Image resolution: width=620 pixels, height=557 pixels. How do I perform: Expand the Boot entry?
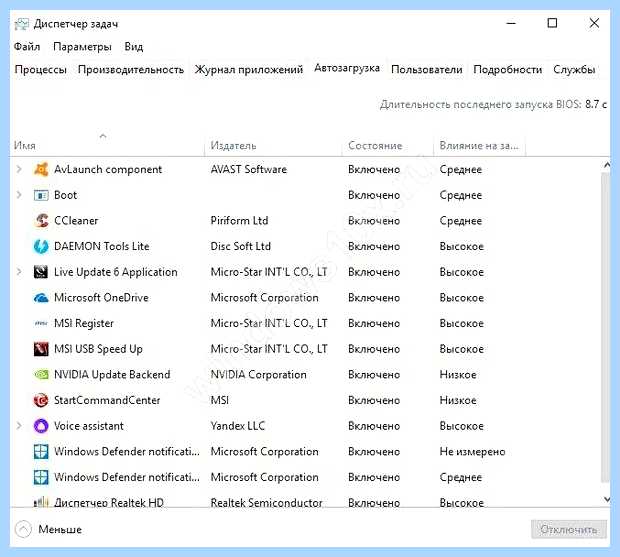(19, 195)
